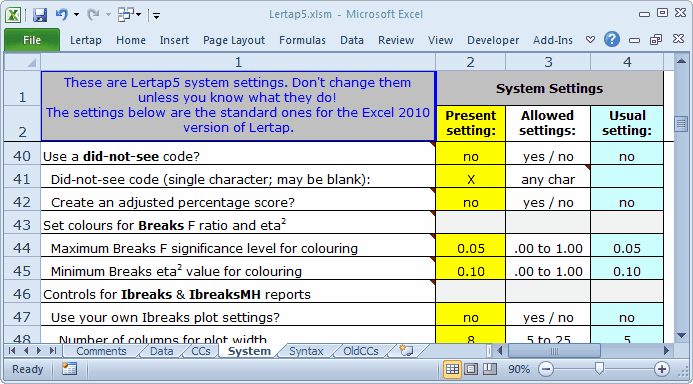Screen dimensions: 693x384
Task: Click the quick access window-arrange icon
Action: click(x=126, y=15)
